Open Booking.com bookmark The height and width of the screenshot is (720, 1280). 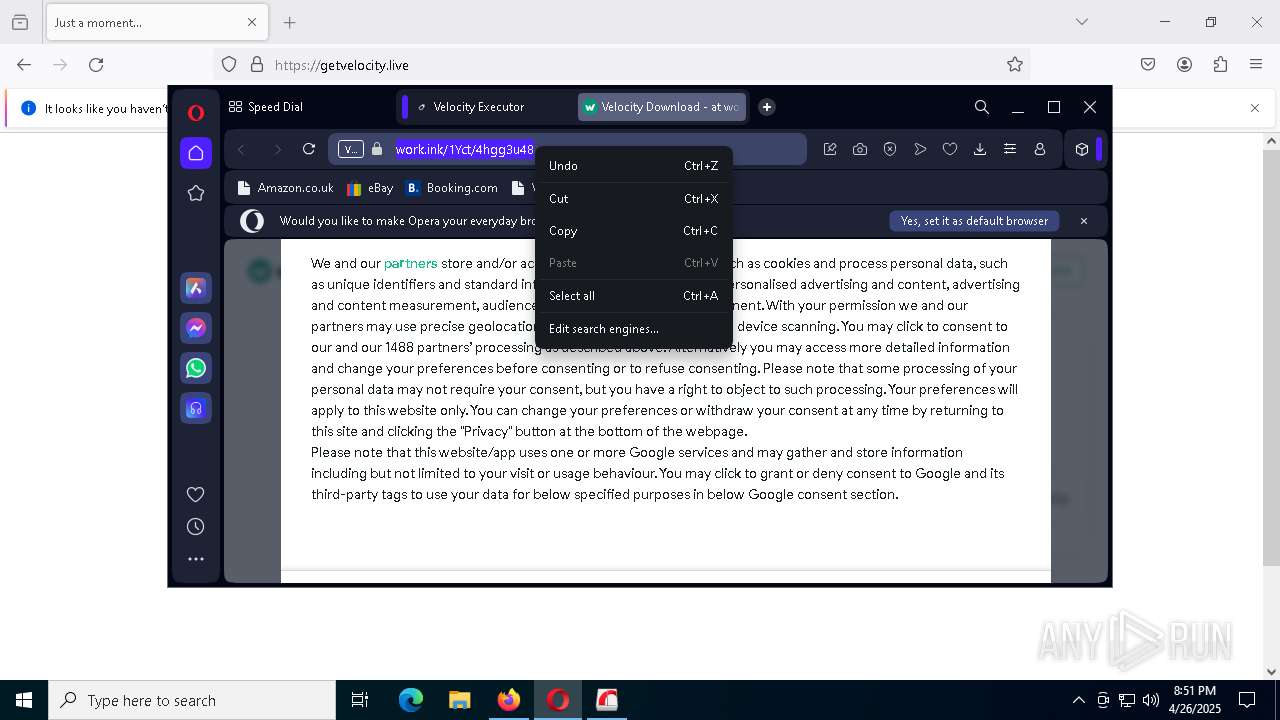click(x=452, y=188)
